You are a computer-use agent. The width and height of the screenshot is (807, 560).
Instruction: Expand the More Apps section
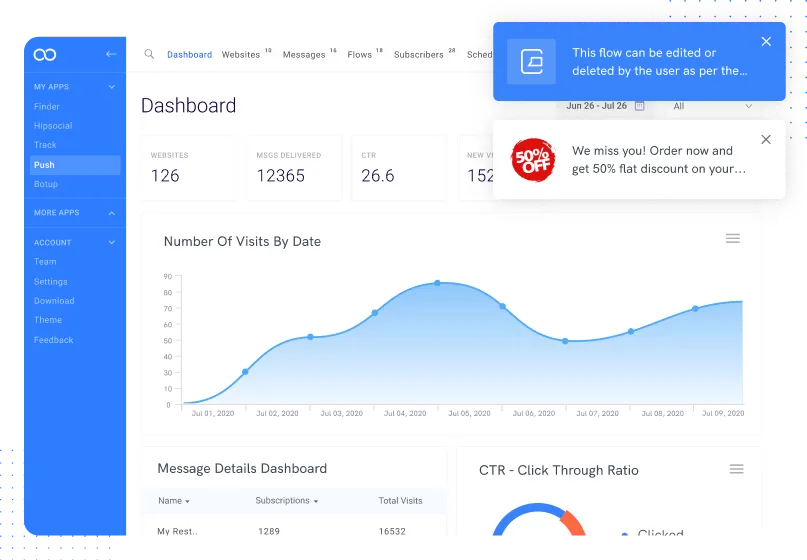pos(111,213)
